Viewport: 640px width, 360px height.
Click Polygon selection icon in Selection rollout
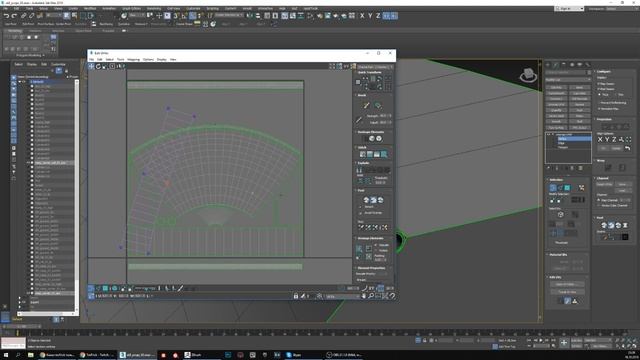(x=567, y=188)
